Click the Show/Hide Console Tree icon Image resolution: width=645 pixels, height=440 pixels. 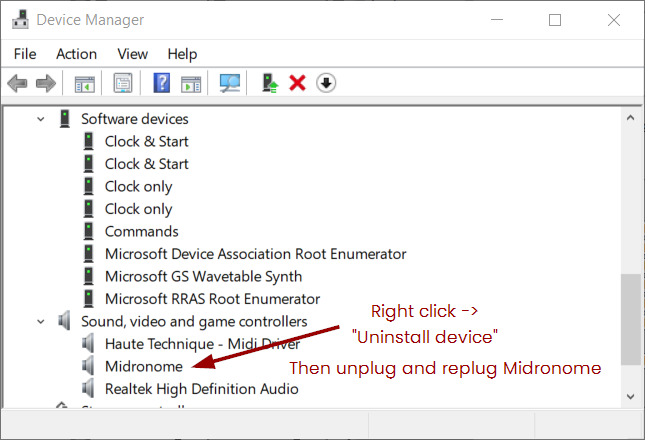(85, 83)
